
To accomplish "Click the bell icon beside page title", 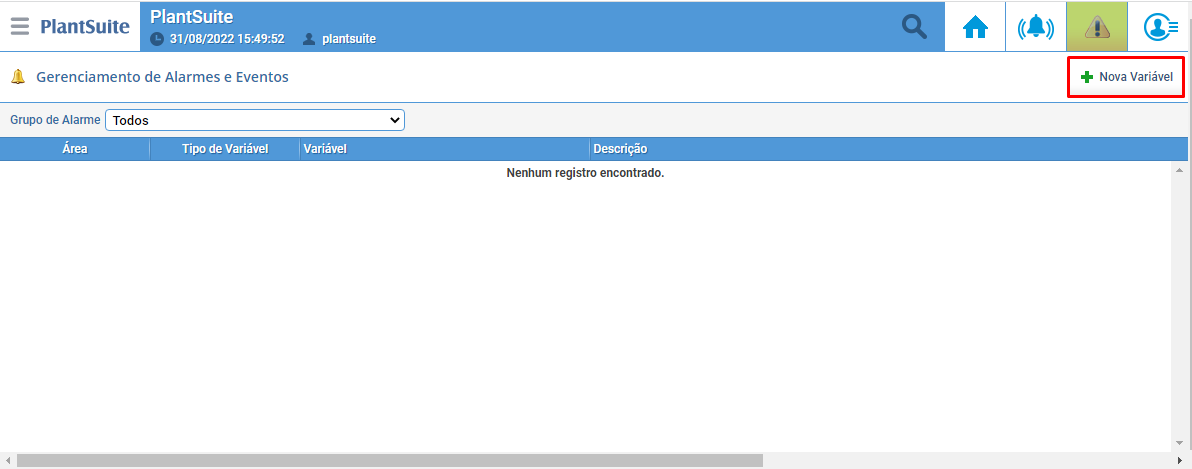I will pyautogui.click(x=18, y=77).
